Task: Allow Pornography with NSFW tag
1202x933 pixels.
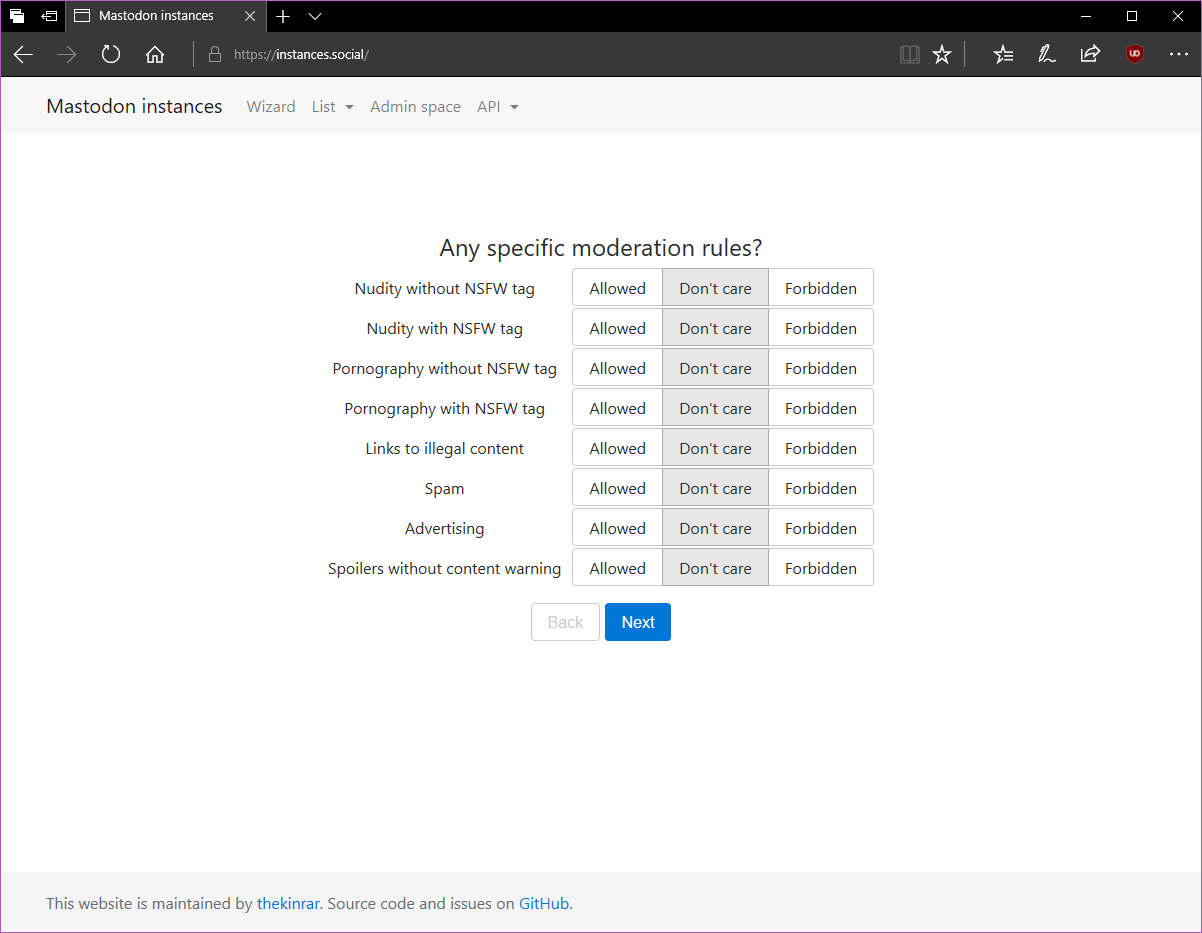Action: pyautogui.click(x=617, y=408)
